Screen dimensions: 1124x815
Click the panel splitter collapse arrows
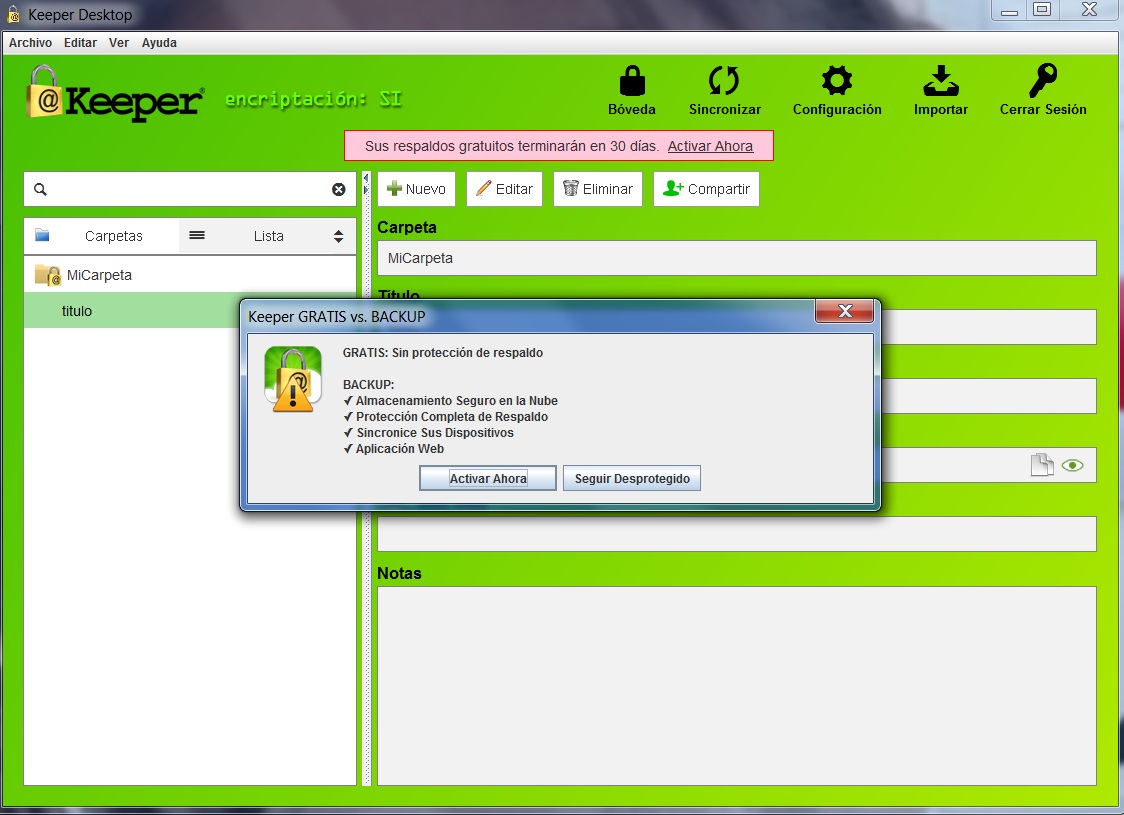tap(366, 184)
